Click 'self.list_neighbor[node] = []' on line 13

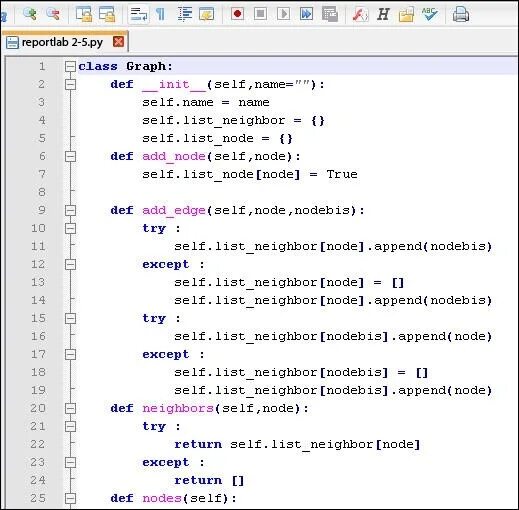point(289,282)
